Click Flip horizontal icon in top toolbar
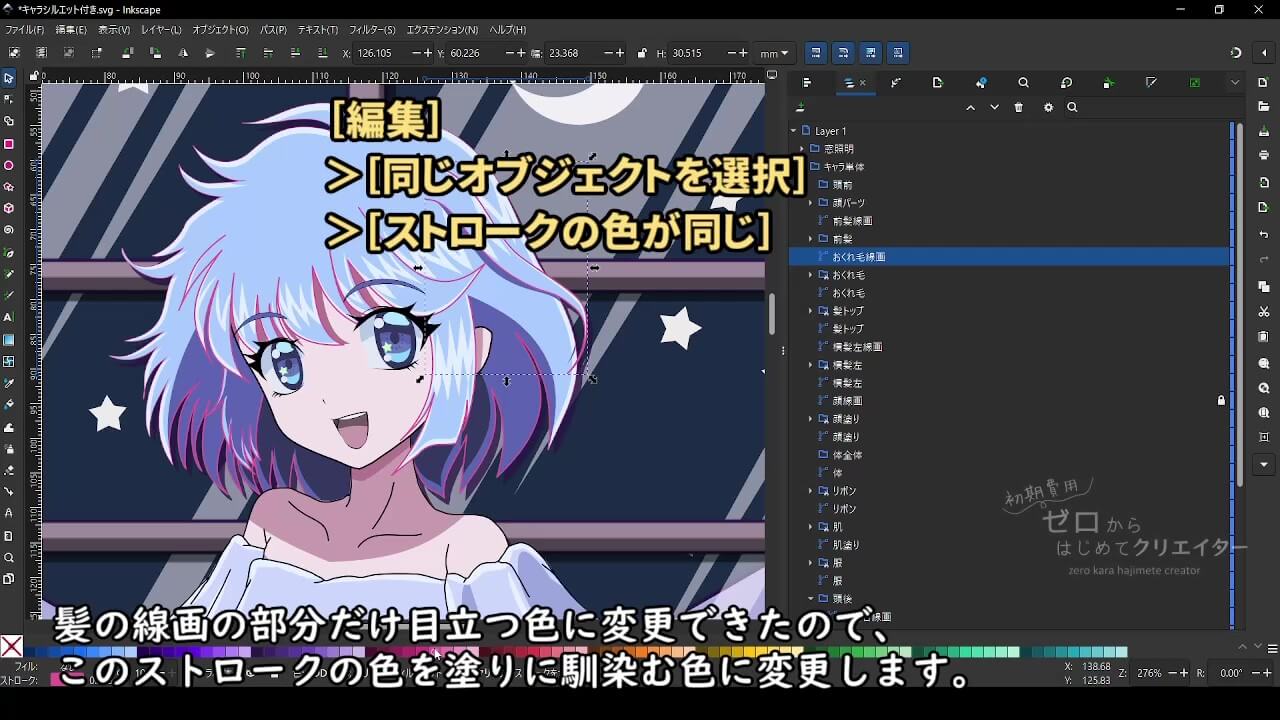This screenshot has height=720, width=1280. point(183,53)
